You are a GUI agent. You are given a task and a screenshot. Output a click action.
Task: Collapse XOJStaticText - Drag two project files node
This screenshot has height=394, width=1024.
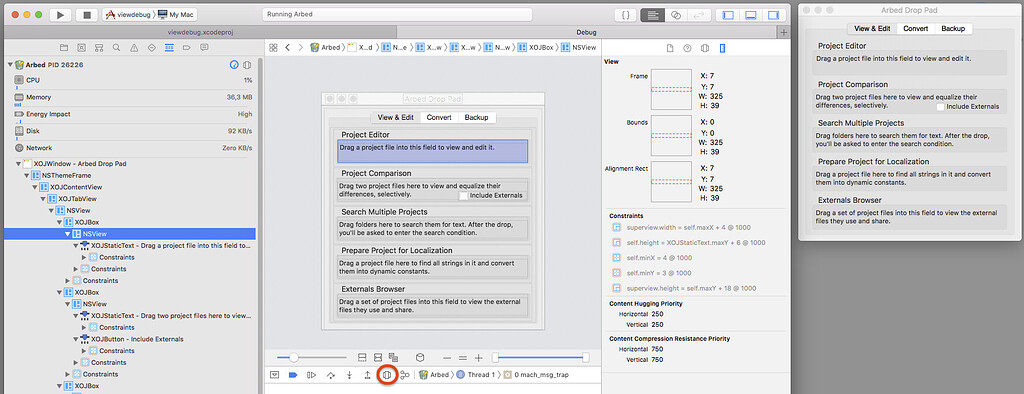[x=76, y=316]
